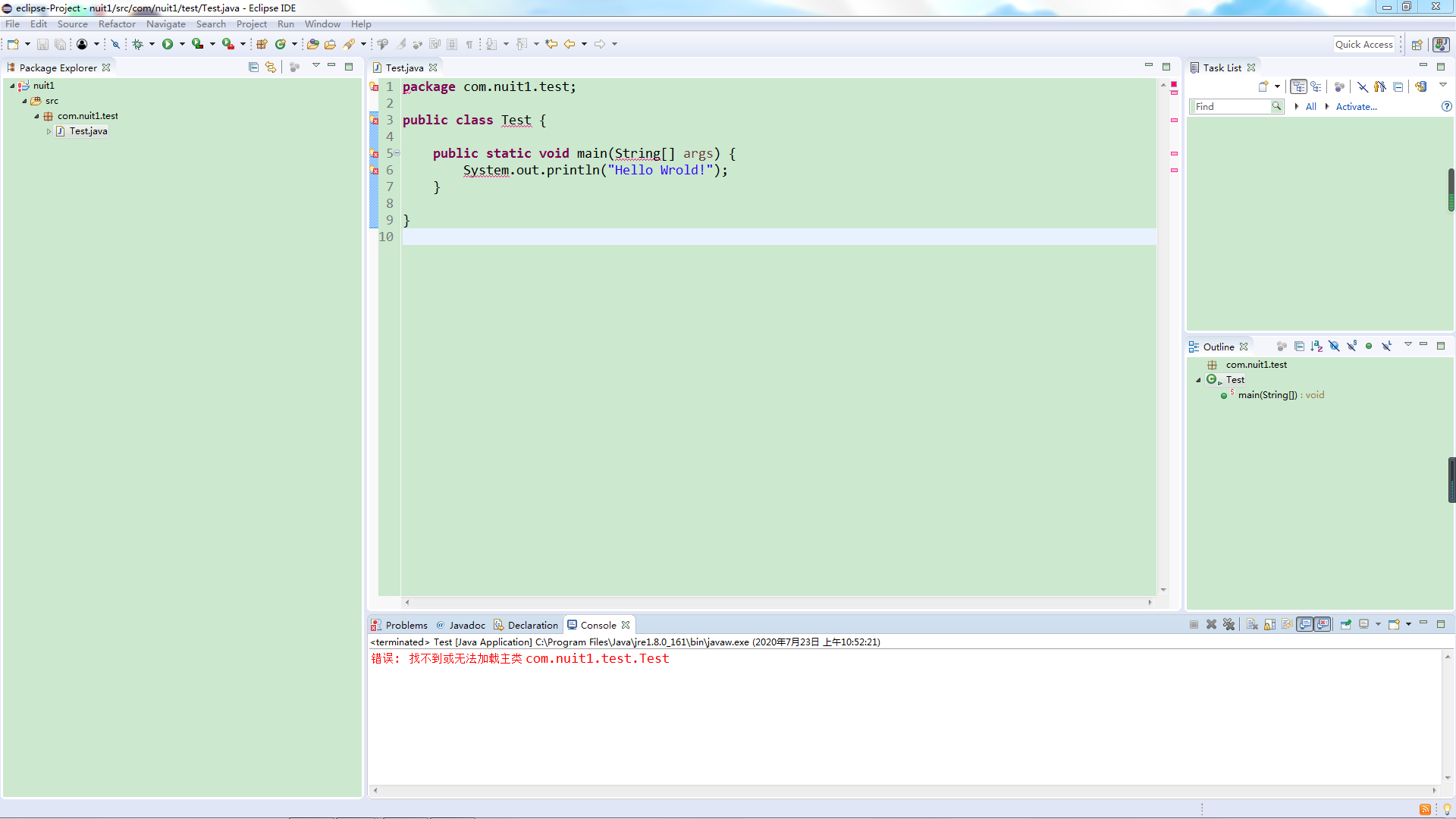Open Outline View Menu triangle

(x=1407, y=345)
